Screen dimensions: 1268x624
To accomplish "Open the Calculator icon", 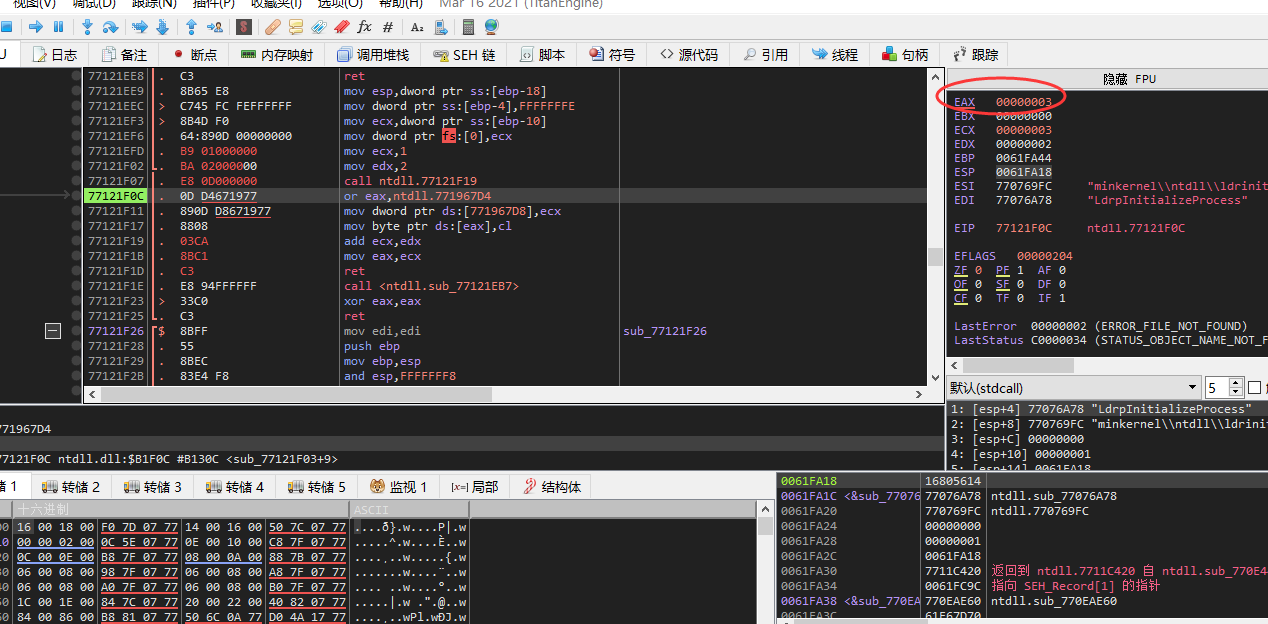I will (468, 27).
